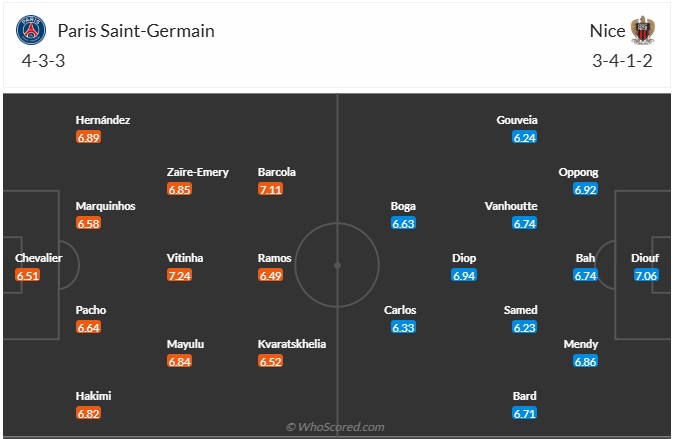The image size is (673, 439).
Task: Open the Paris Saint-Germain team name link
Action: tap(136, 31)
